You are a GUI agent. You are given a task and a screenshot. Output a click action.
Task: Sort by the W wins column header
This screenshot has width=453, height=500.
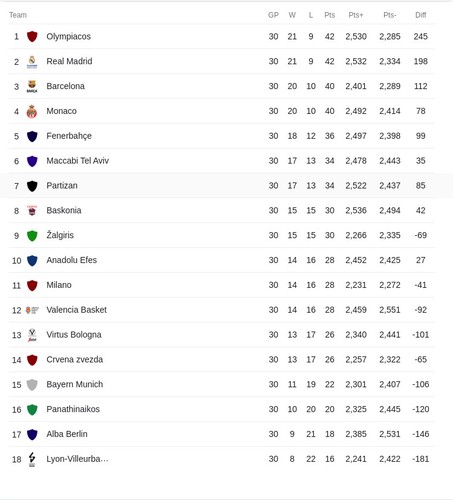tap(292, 15)
